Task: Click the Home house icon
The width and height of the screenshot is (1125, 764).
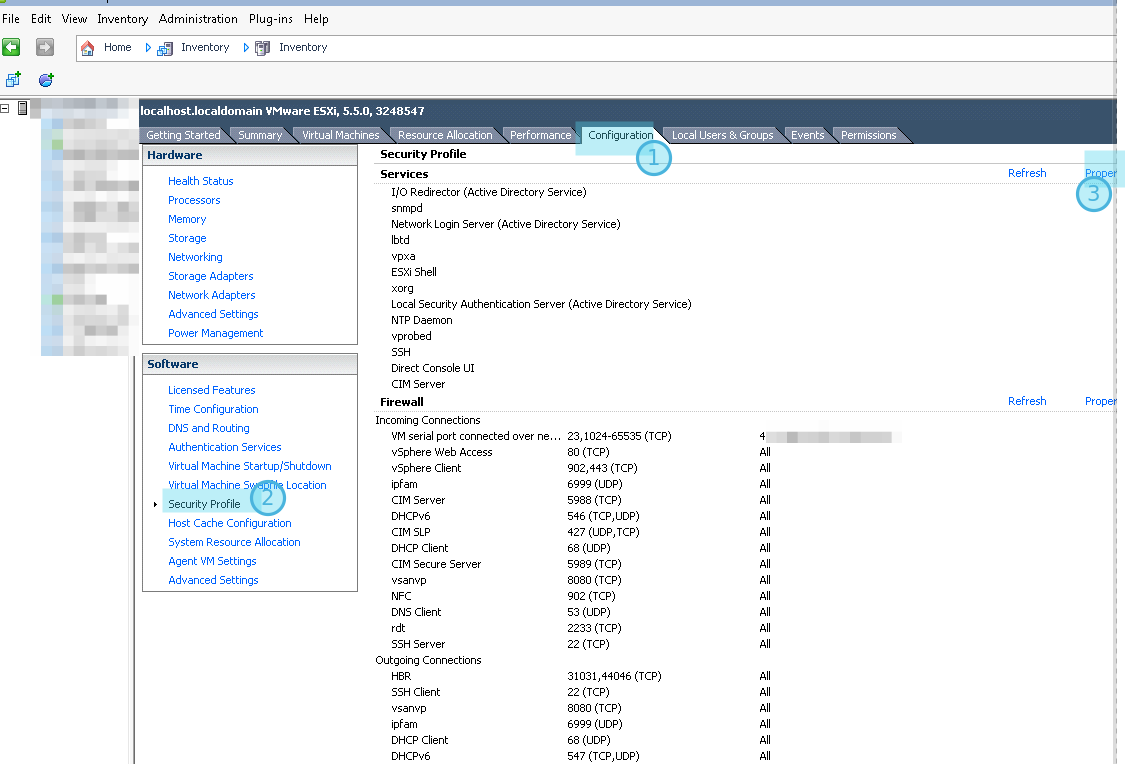Action: (88, 48)
